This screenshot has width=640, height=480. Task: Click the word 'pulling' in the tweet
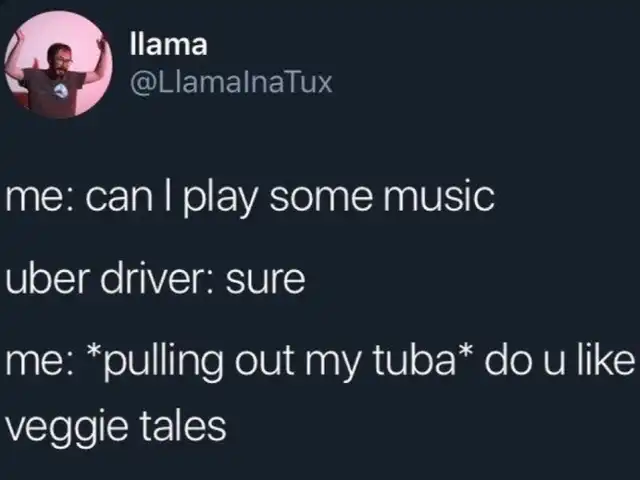click(163, 362)
